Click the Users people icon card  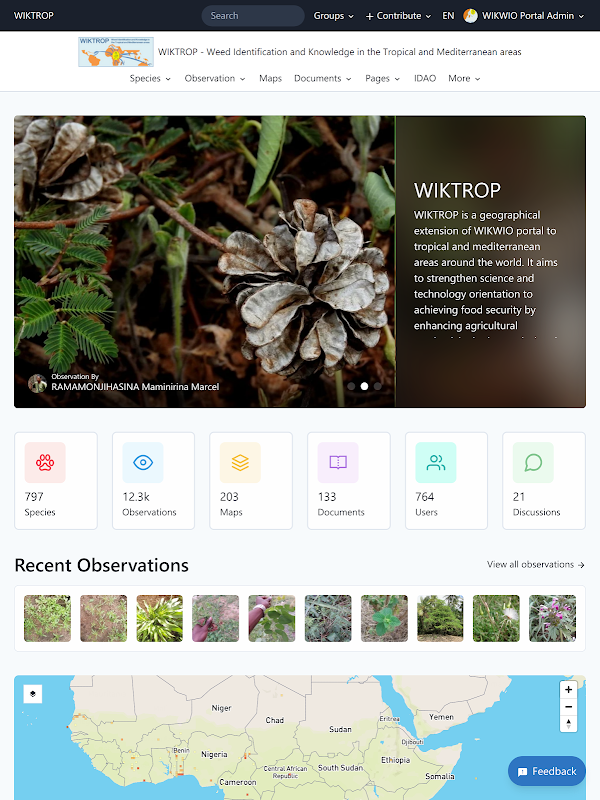446,481
